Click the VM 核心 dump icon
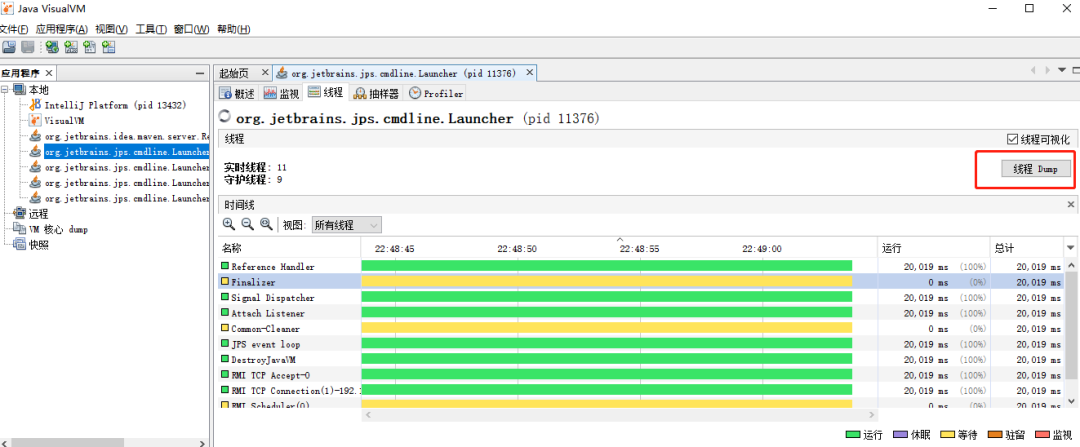Image resolution: width=1080 pixels, height=447 pixels. coord(19,229)
